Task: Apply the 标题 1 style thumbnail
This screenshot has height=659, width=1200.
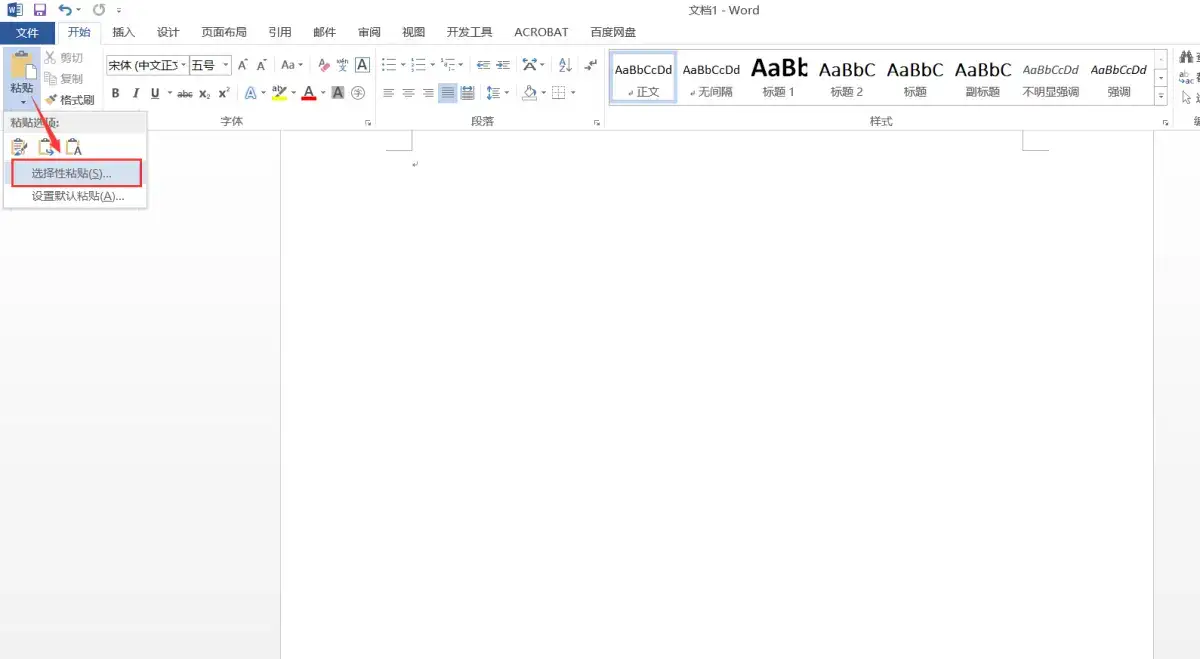Action: pyautogui.click(x=778, y=77)
